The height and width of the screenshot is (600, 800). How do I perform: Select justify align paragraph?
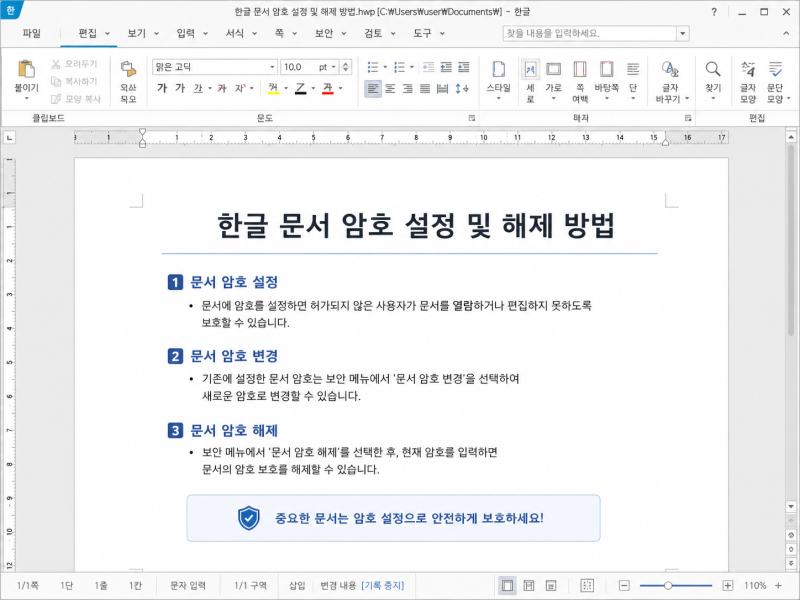(425, 89)
